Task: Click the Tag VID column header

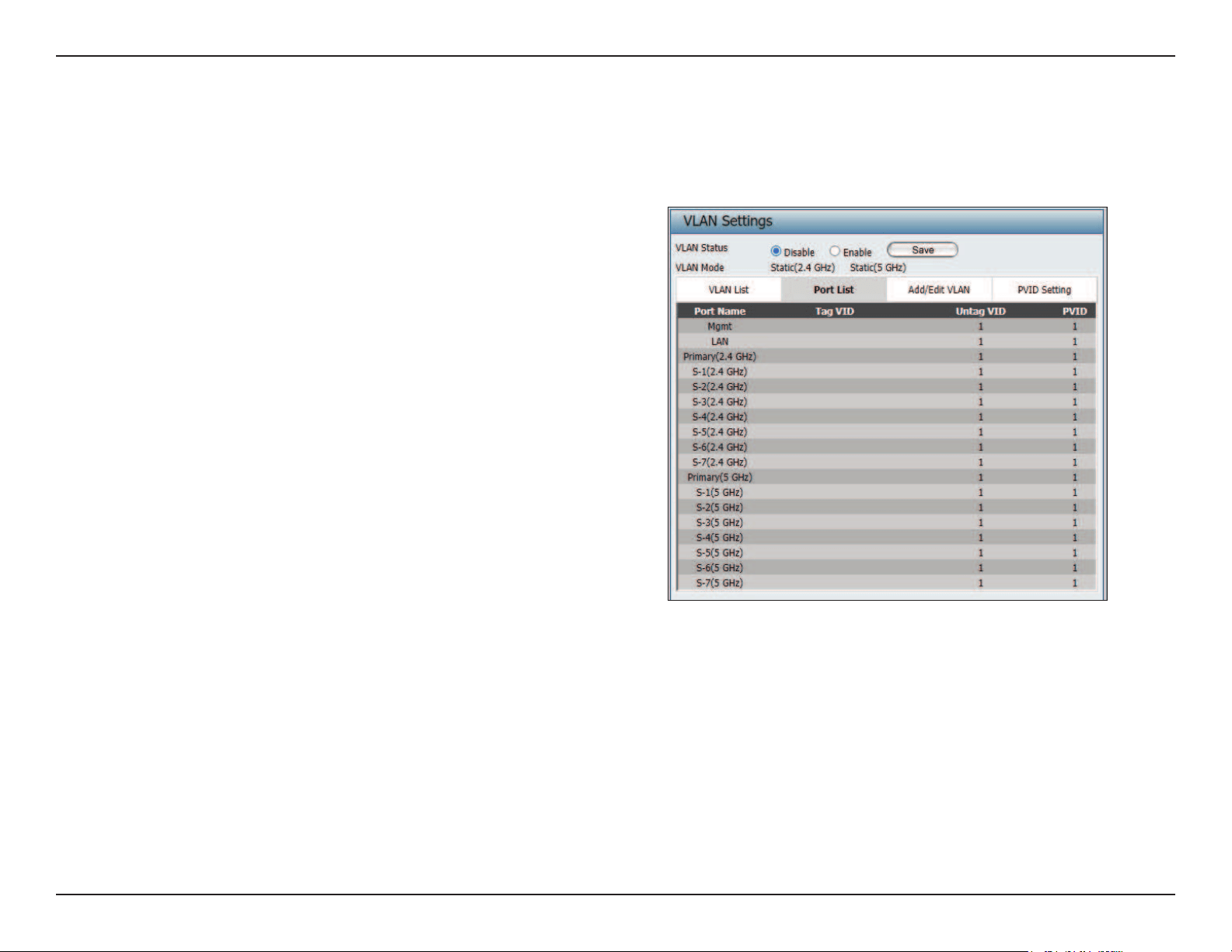Action: [834, 311]
